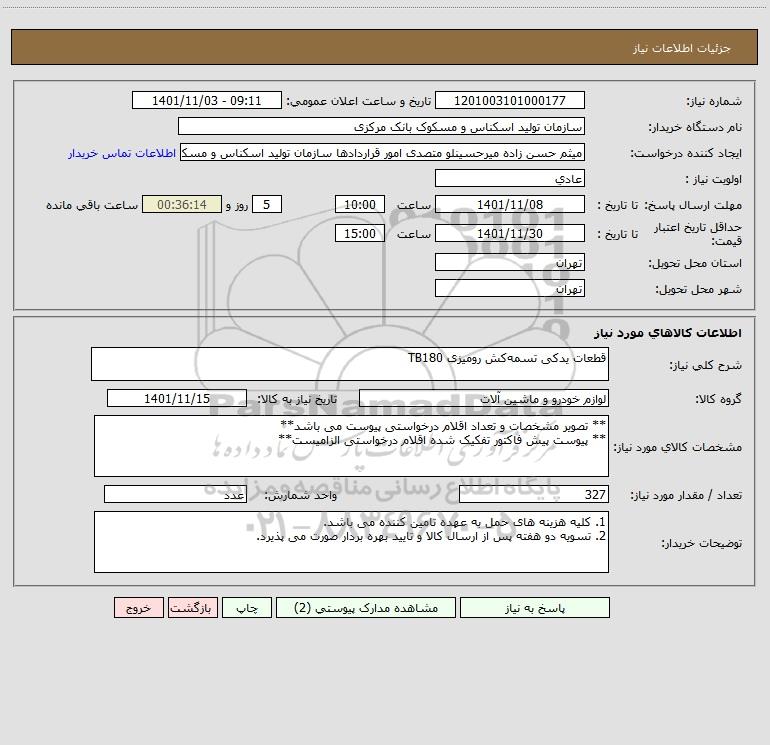Click unit of measure field عدد
Viewport: 770px width, 745px height.
[175, 494]
